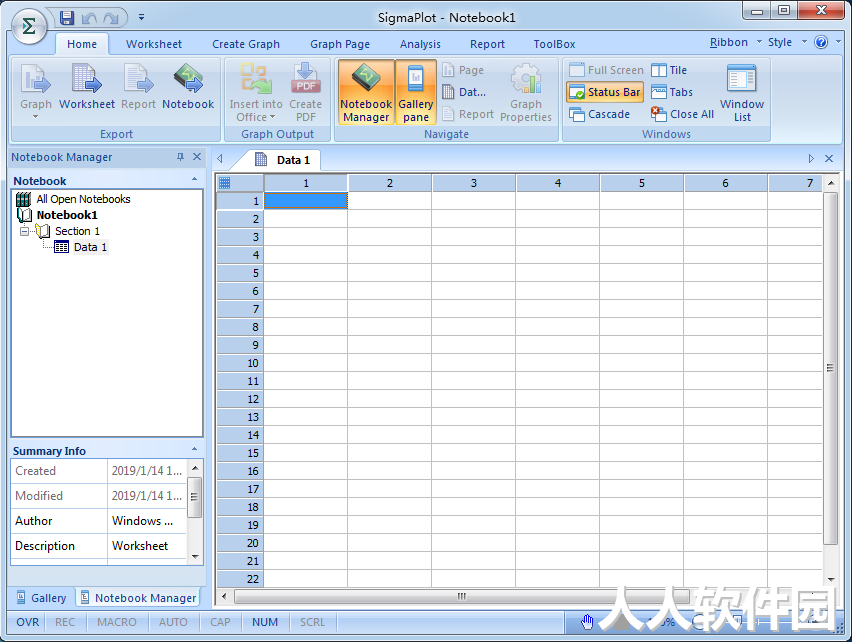The width and height of the screenshot is (852, 642).
Task: Click the Help question mark icon
Action: tap(821, 42)
